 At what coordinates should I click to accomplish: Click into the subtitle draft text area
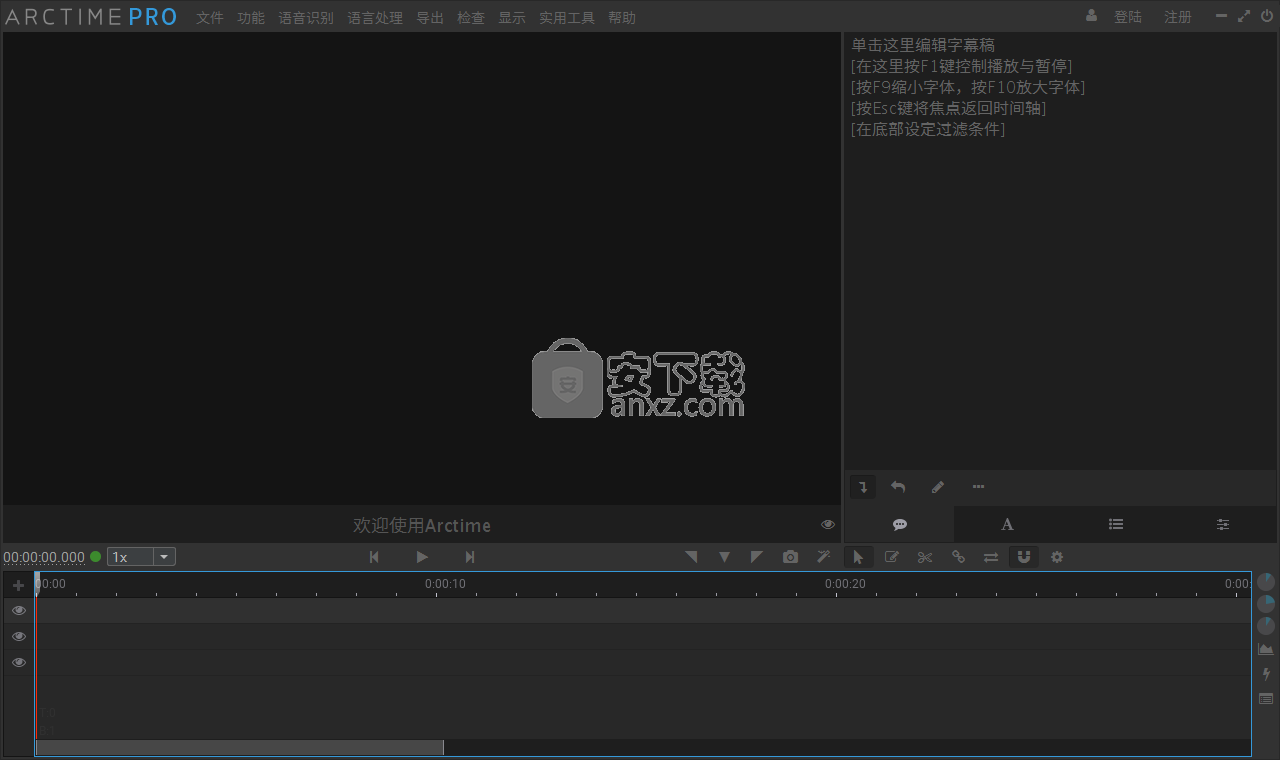(1061, 252)
